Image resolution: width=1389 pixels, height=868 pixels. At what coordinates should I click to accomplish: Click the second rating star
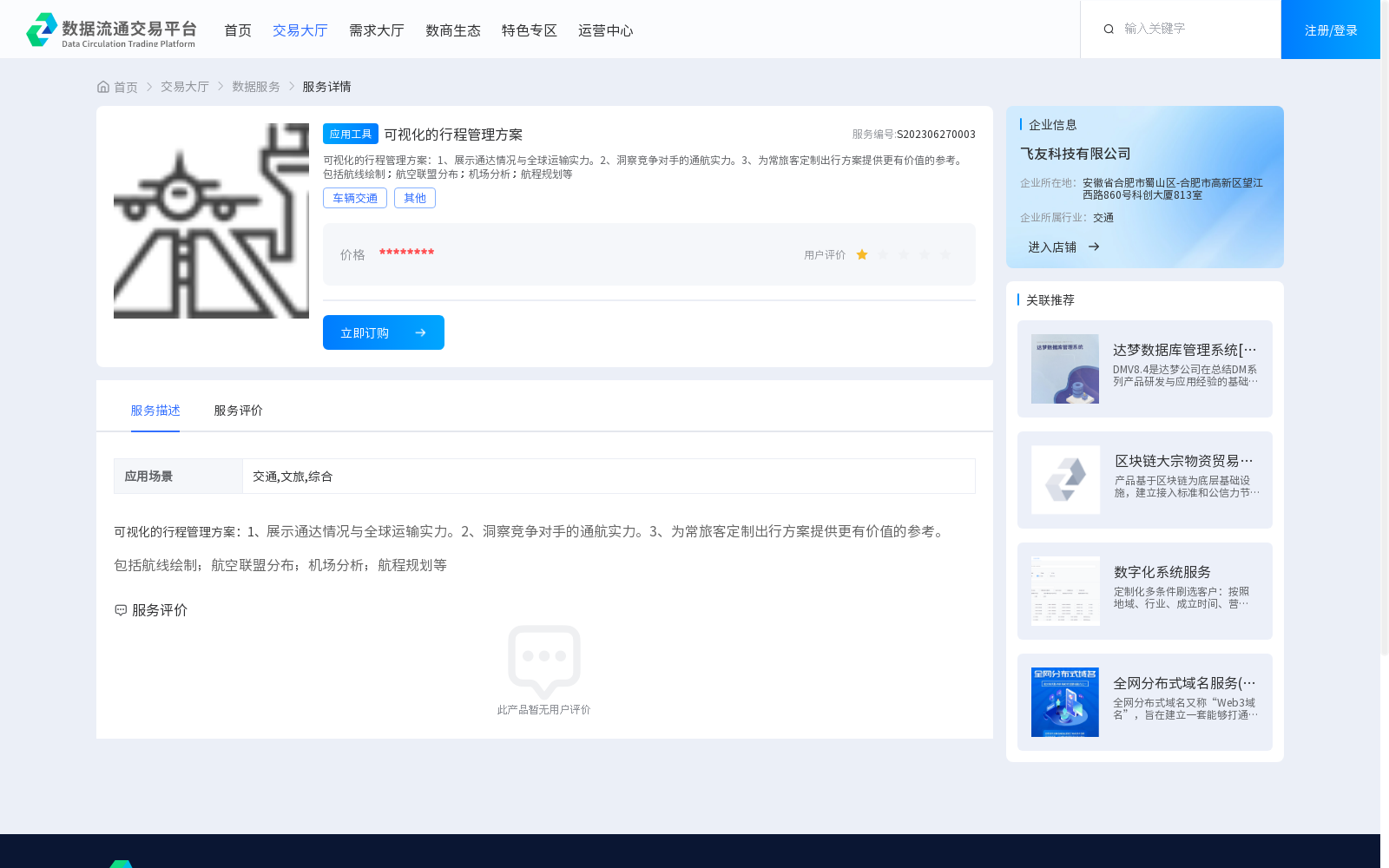point(883,254)
